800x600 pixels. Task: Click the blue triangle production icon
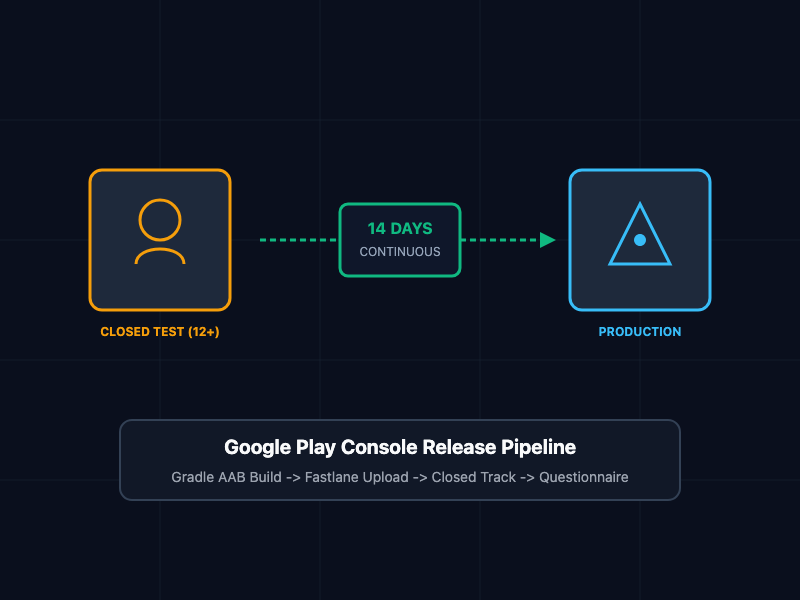[x=640, y=234]
